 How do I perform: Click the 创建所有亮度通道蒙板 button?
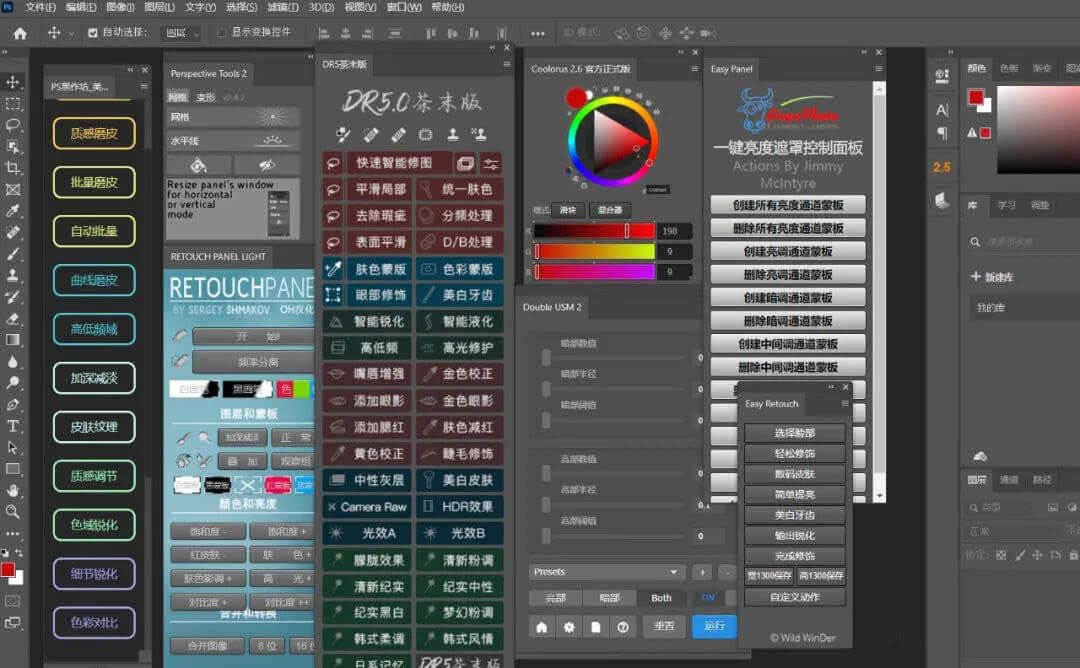787,205
